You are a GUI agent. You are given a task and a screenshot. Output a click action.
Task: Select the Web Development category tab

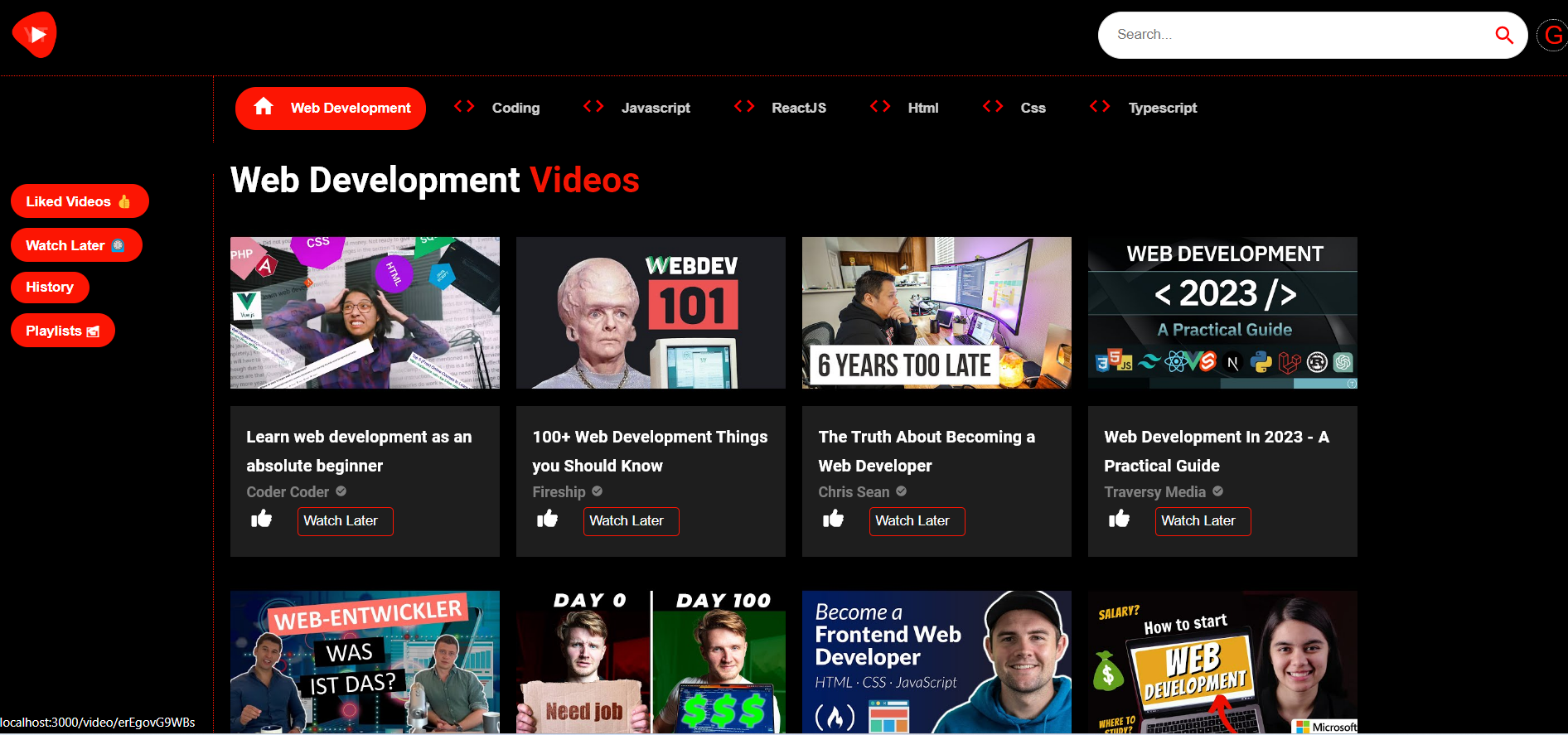[331, 109]
